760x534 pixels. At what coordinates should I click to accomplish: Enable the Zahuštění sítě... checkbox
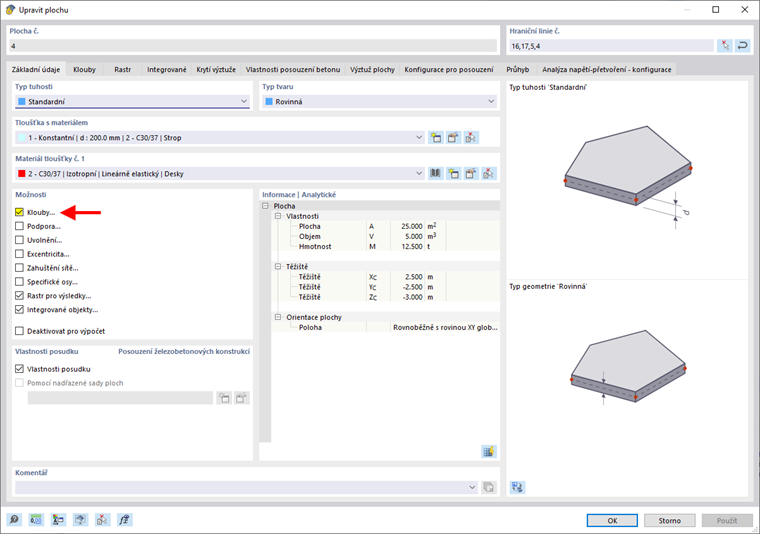[19, 267]
